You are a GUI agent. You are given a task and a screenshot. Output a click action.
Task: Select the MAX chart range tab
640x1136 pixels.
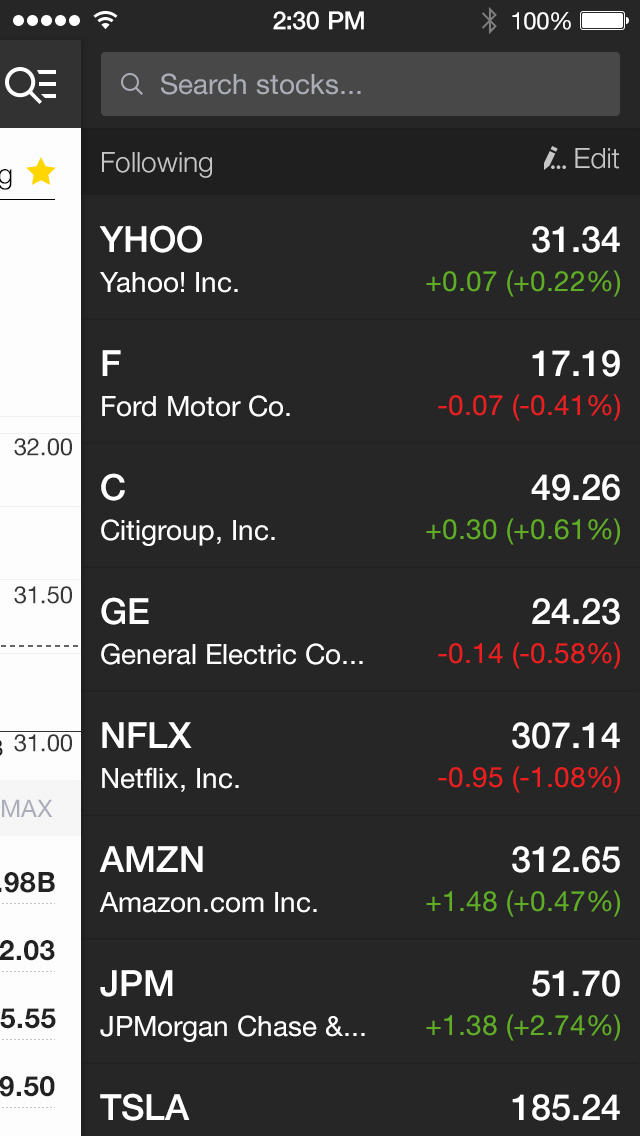pos(28,808)
